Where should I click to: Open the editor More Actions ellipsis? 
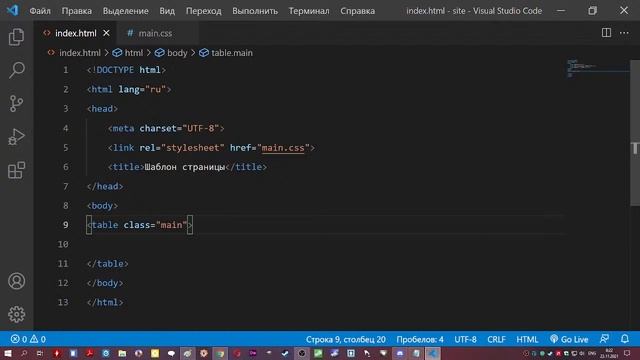[624, 33]
